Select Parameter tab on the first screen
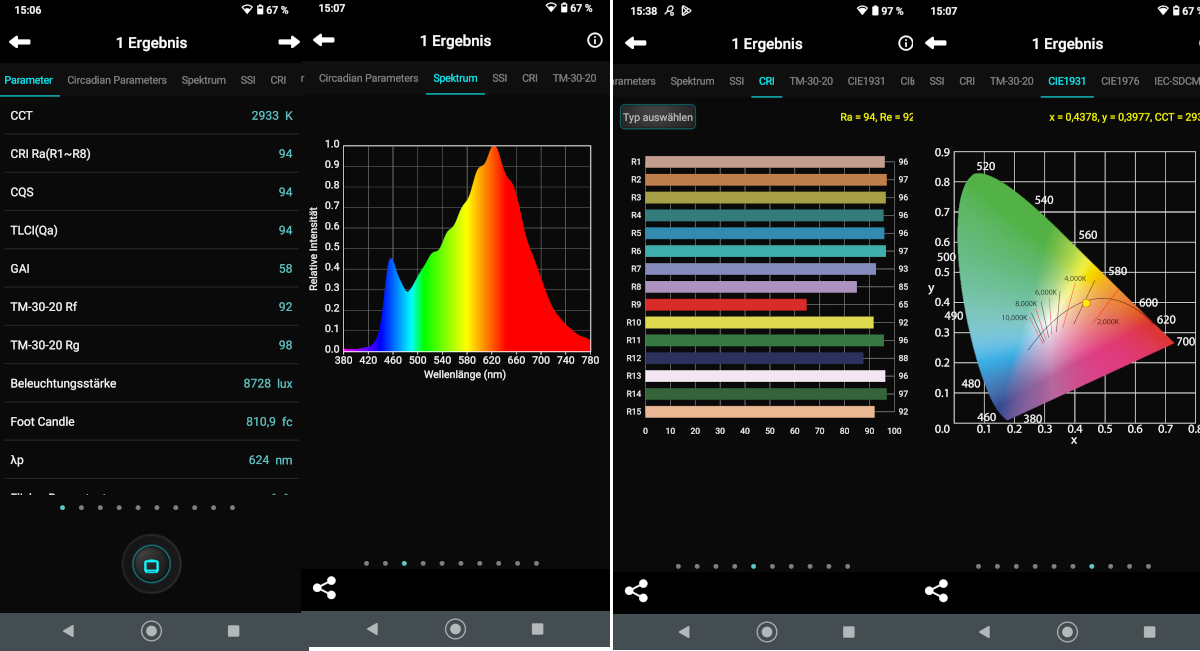 29,80
